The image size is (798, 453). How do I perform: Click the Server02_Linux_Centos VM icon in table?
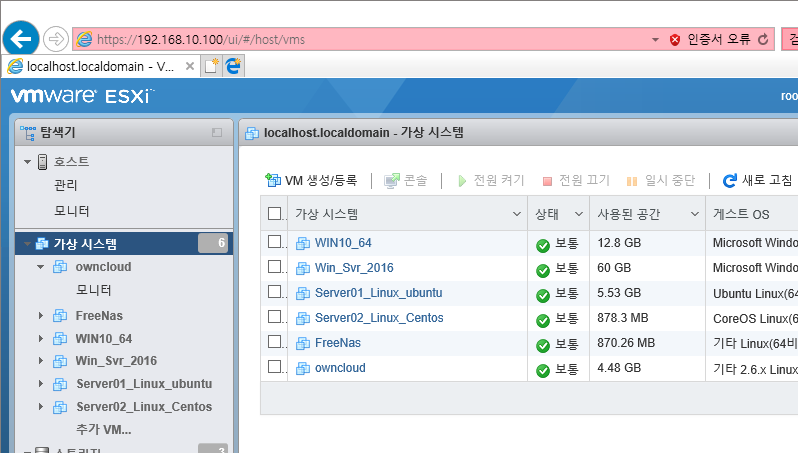tap(303, 318)
